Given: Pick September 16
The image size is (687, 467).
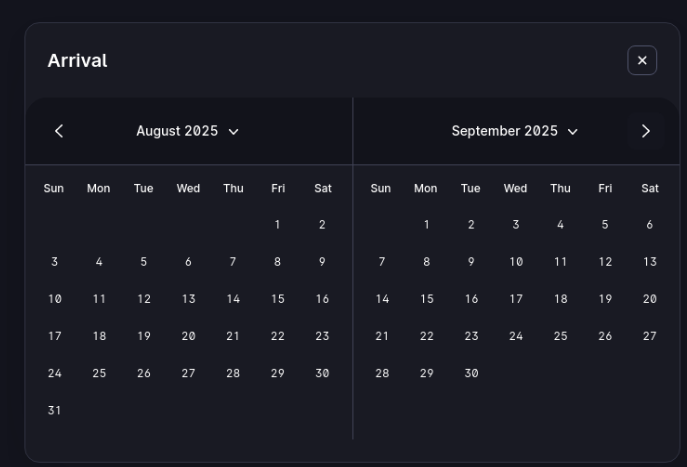Looking at the screenshot, I should [471, 299].
